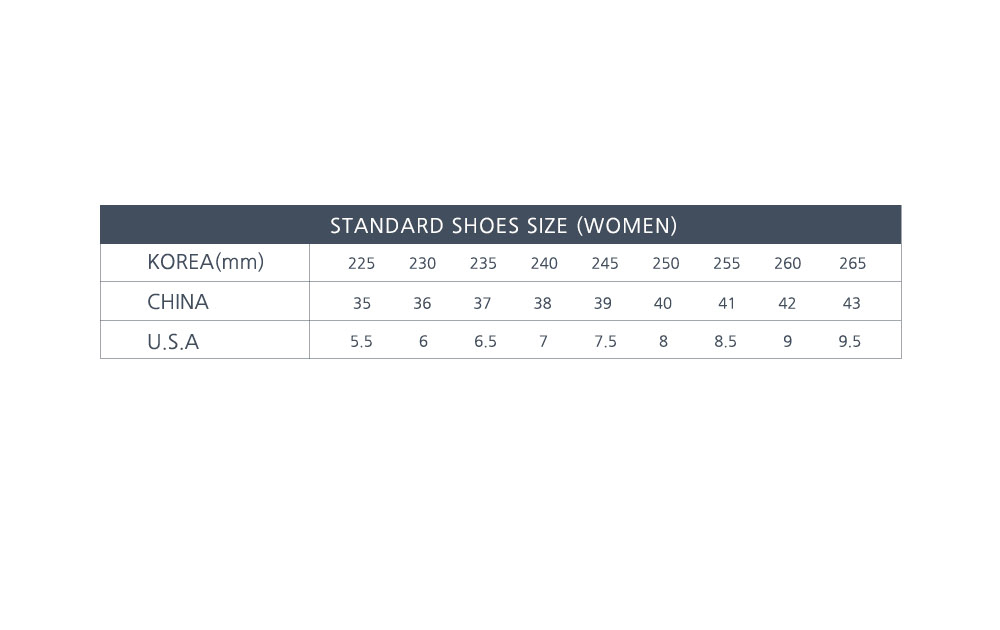This screenshot has height=630, width=1000.
Task: Click U.S.A size 9.5 value
Action: pos(849,342)
